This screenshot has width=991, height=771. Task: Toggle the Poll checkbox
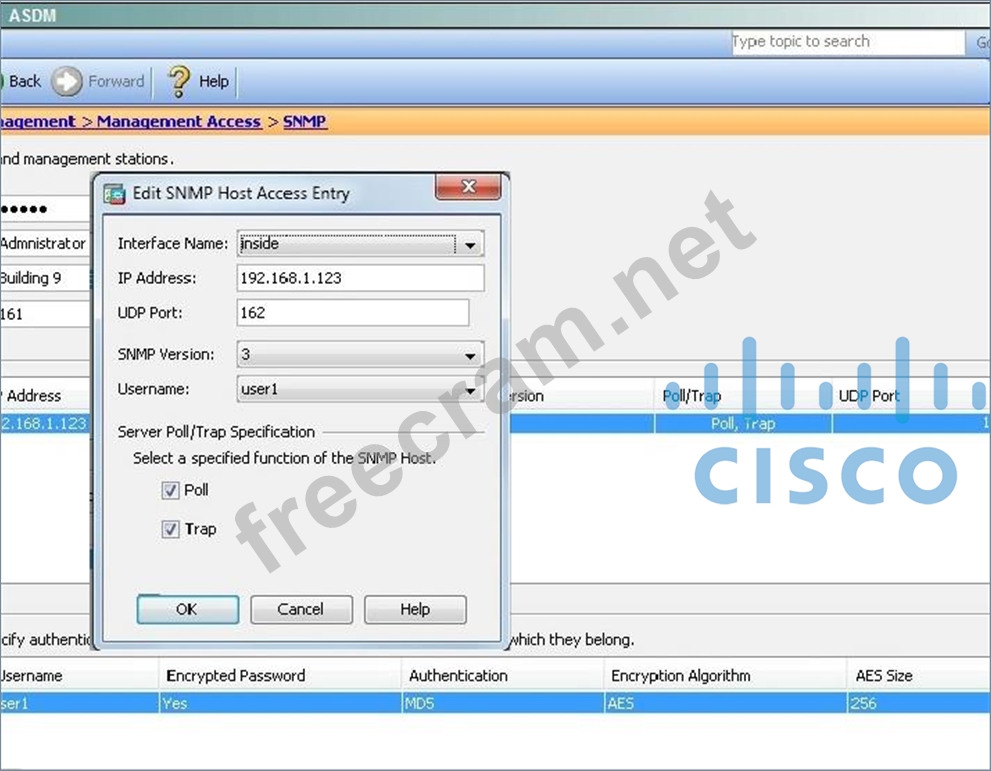(171, 490)
